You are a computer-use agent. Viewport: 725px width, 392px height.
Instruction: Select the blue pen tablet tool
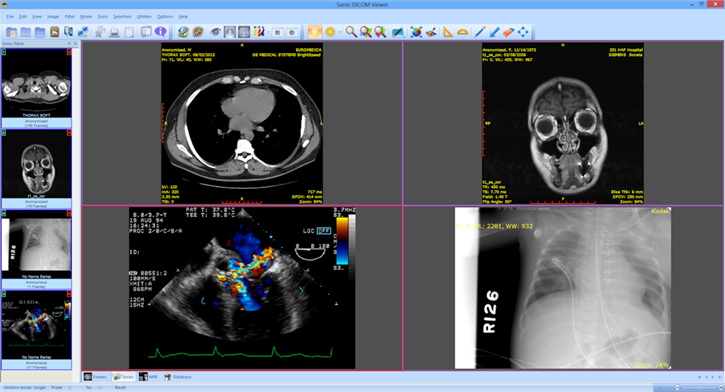pyautogui.click(x=398, y=32)
